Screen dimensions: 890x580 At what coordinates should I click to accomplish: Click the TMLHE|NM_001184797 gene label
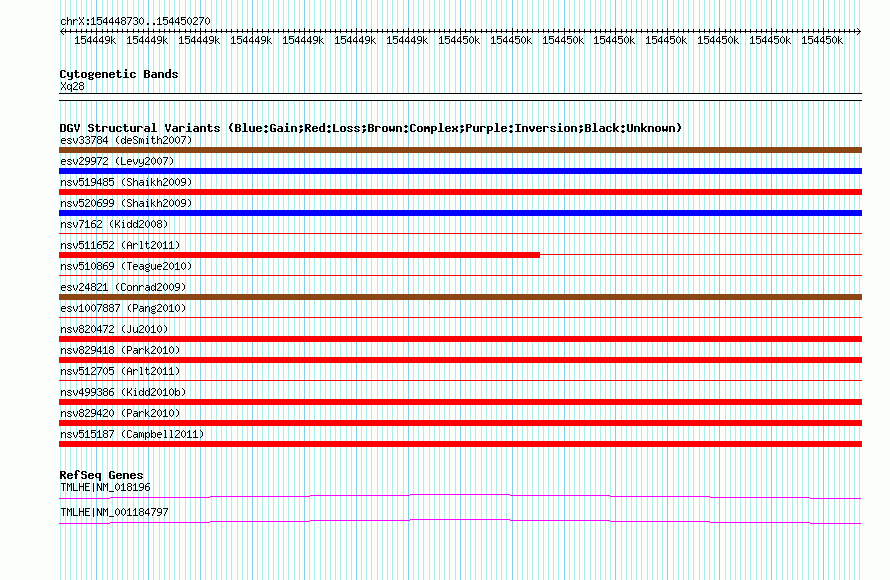[114, 512]
